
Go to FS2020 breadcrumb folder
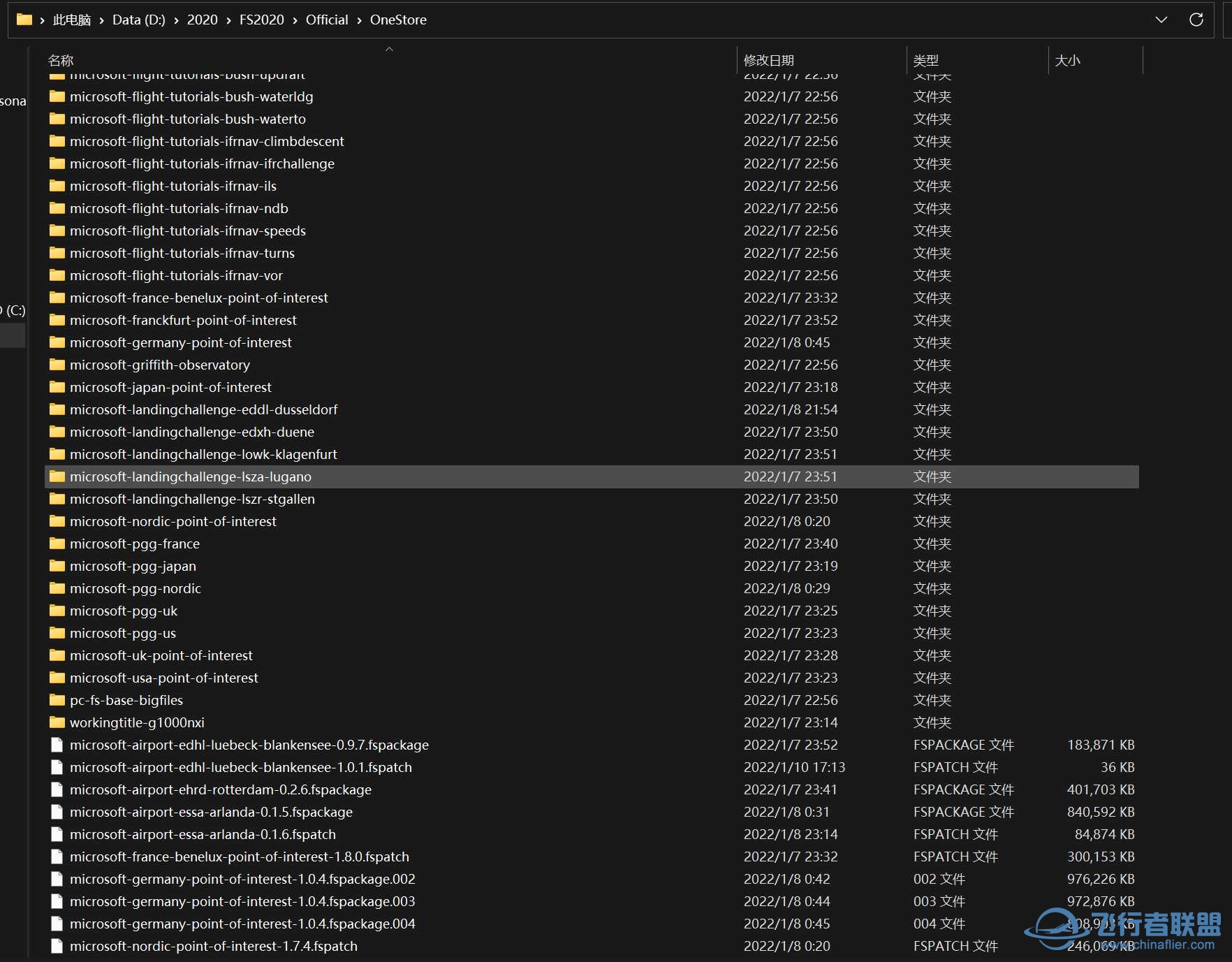(262, 20)
